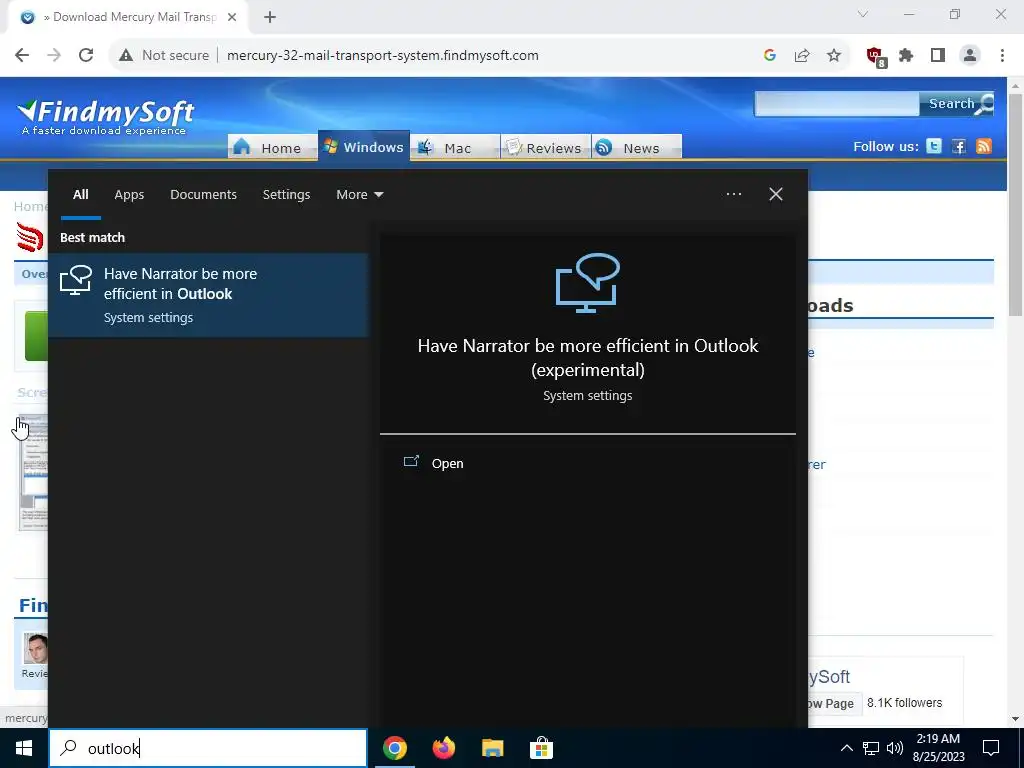Click the FindMySoft Search button
The width and height of the screenshot is (1024, 768).
(x=957, y=104)
